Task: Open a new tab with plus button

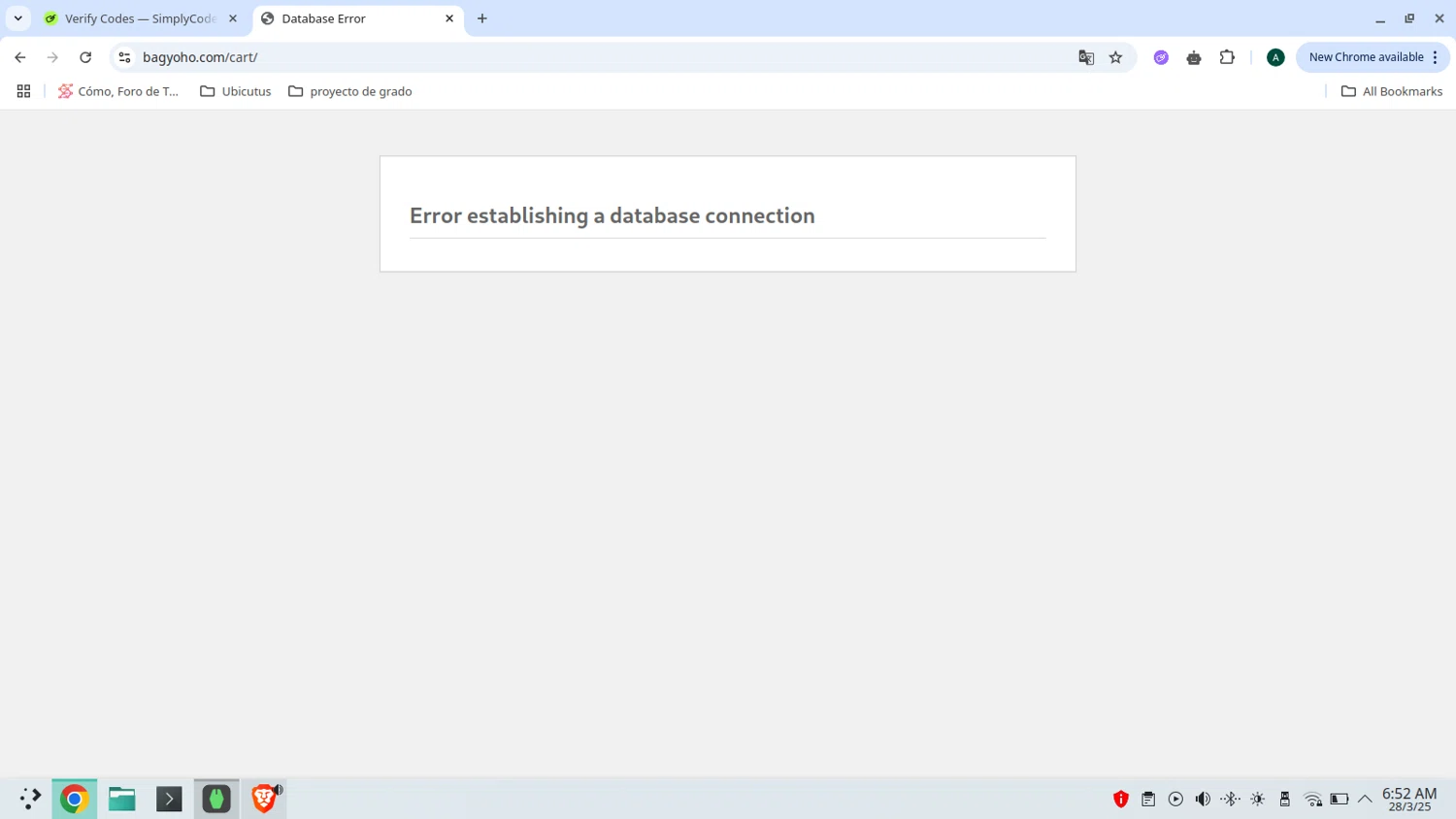Action: (482, 18)
